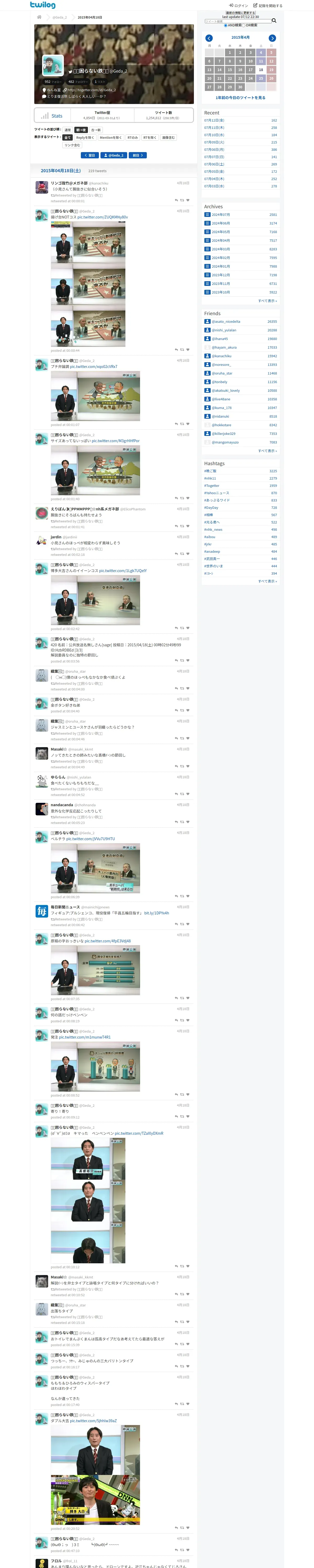Viewport: 314px width, 1568px height.
Task: Open hashtag #Togetter
Action: [212, 486]
